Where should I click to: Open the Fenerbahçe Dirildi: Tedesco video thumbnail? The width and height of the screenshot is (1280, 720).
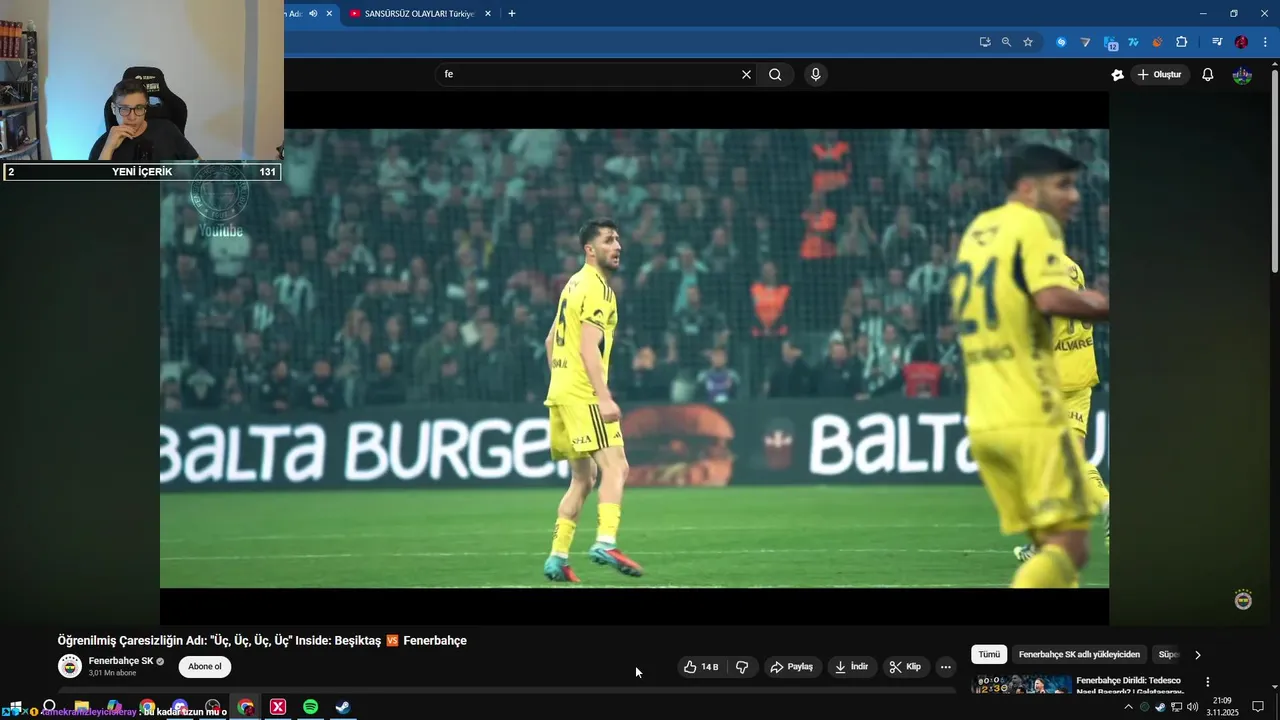coord(1021,685)
